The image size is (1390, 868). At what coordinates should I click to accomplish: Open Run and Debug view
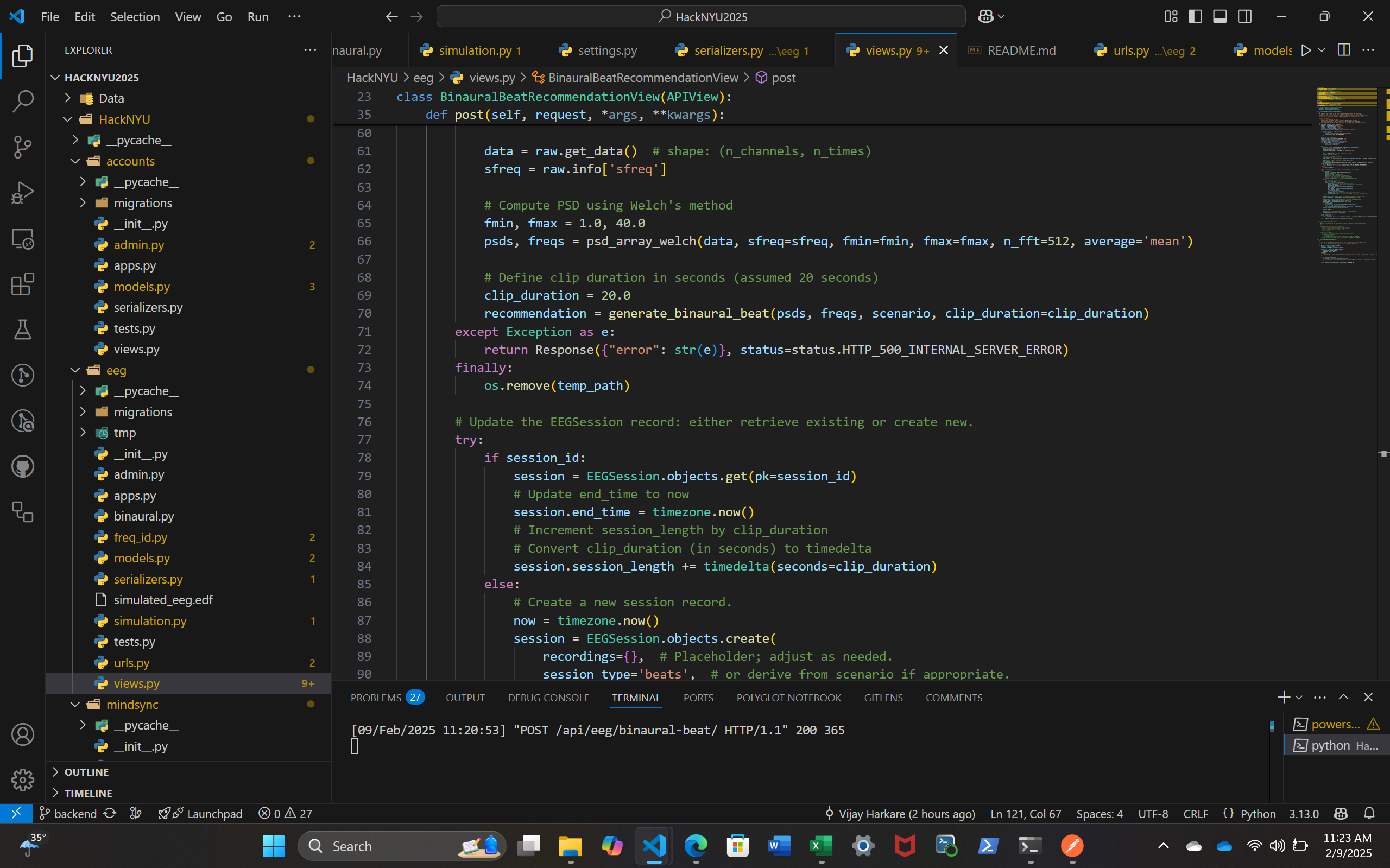(x=22, y=193)
